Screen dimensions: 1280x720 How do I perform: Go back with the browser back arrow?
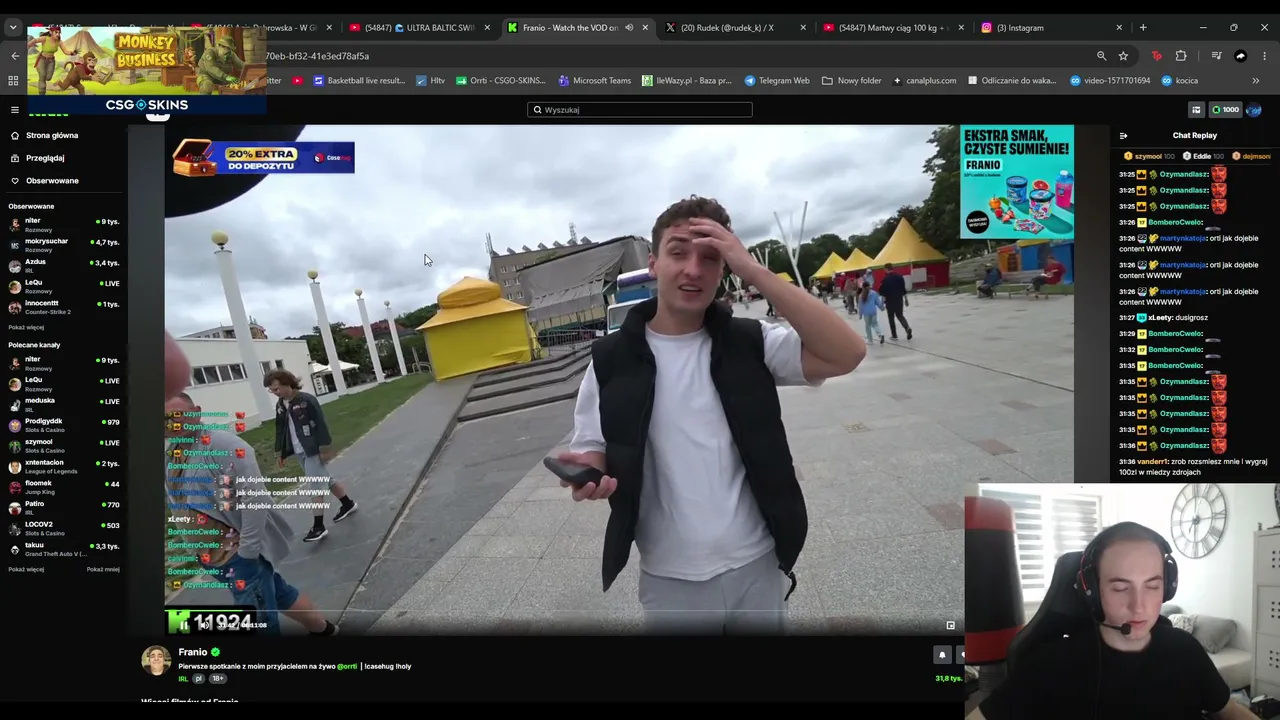tap(15, 56)
